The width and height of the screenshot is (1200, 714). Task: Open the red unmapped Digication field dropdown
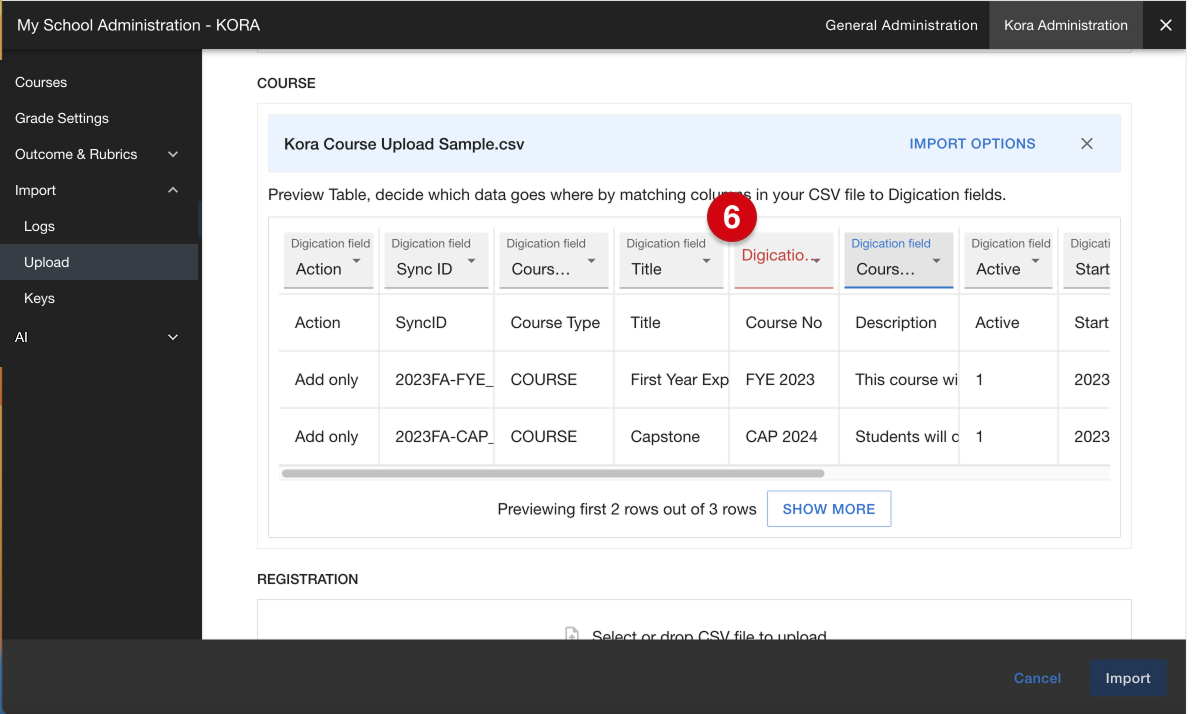(x=784, y=260)
